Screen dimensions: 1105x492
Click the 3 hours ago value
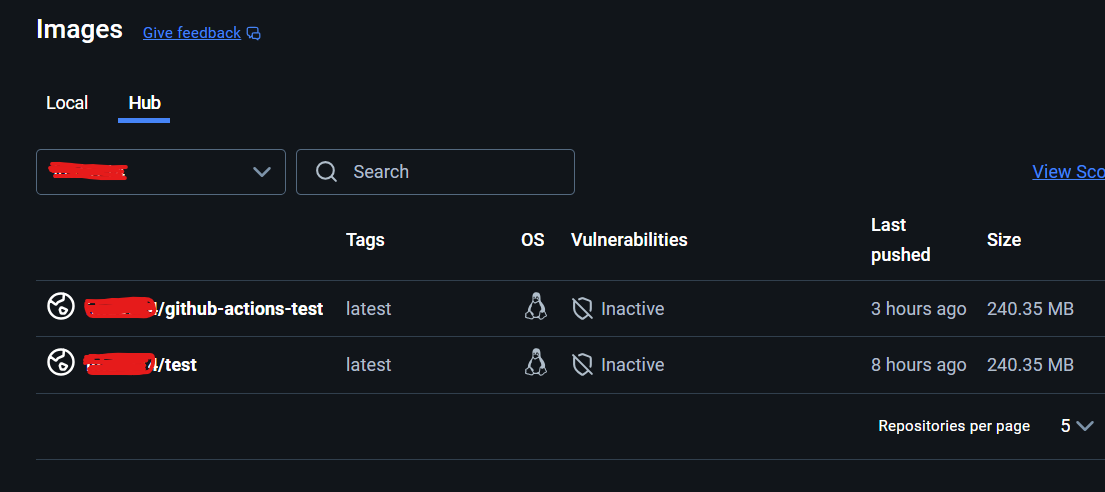[918, 309]
